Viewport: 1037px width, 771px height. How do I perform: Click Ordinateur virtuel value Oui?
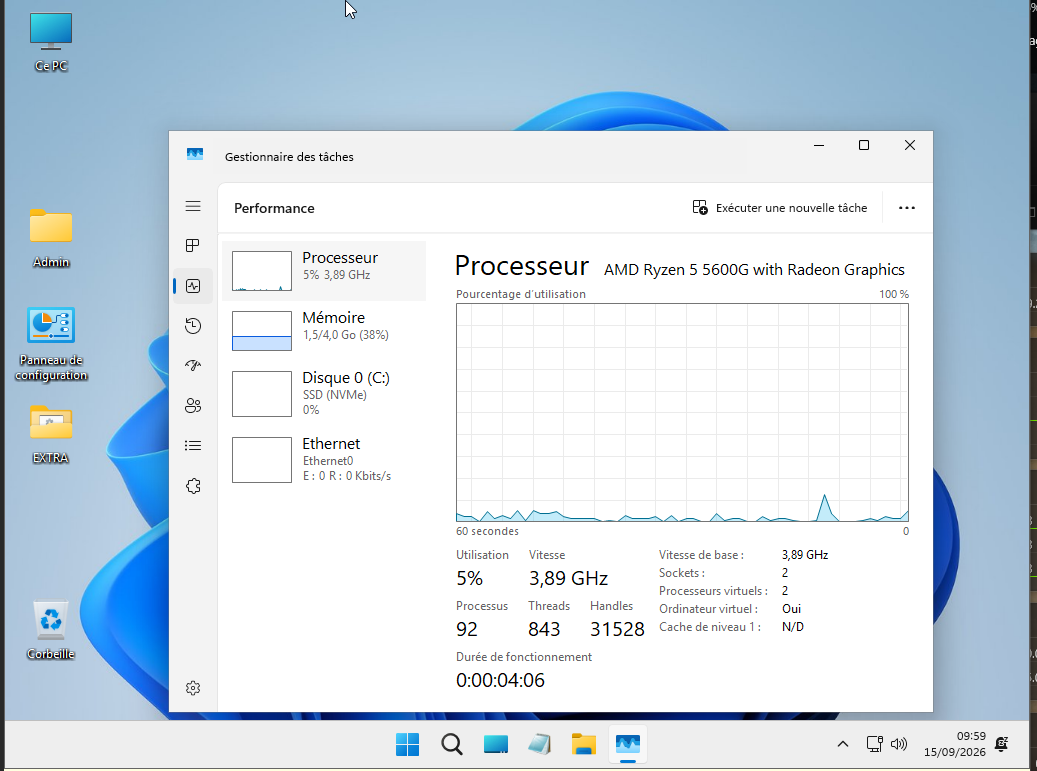tap(791, 609)
